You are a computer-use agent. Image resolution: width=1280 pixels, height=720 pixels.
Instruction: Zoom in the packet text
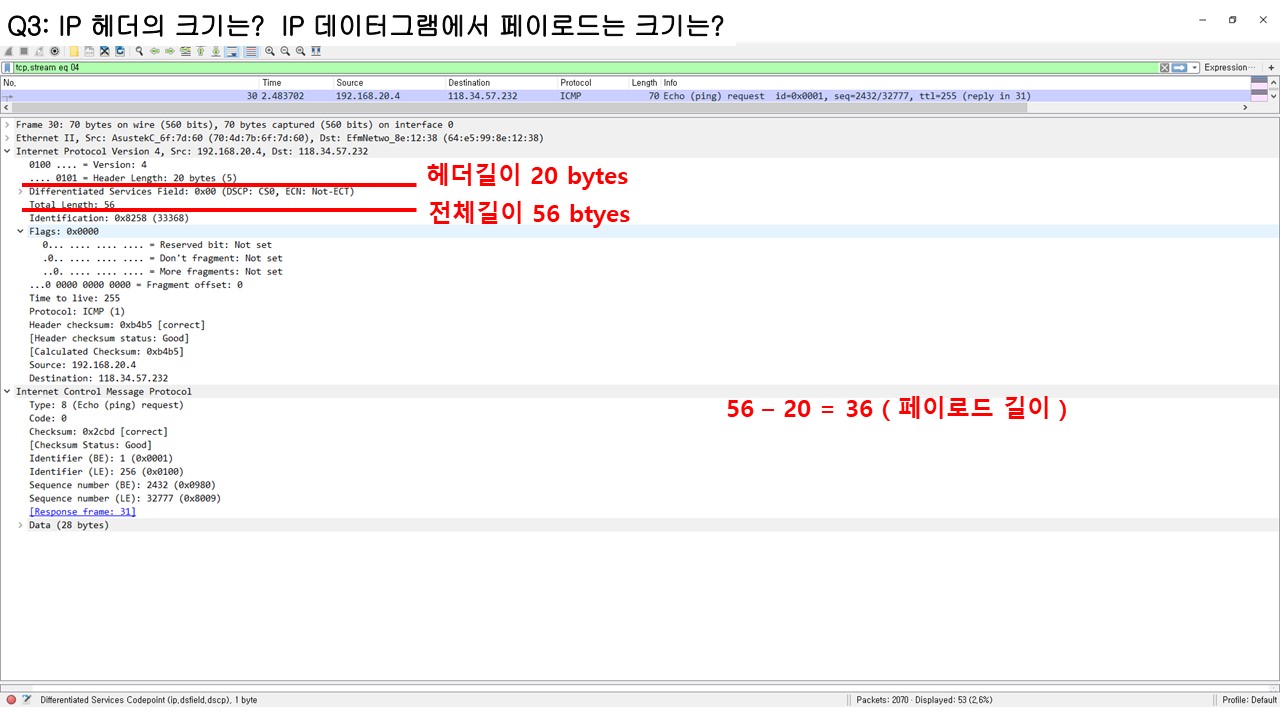270,51
